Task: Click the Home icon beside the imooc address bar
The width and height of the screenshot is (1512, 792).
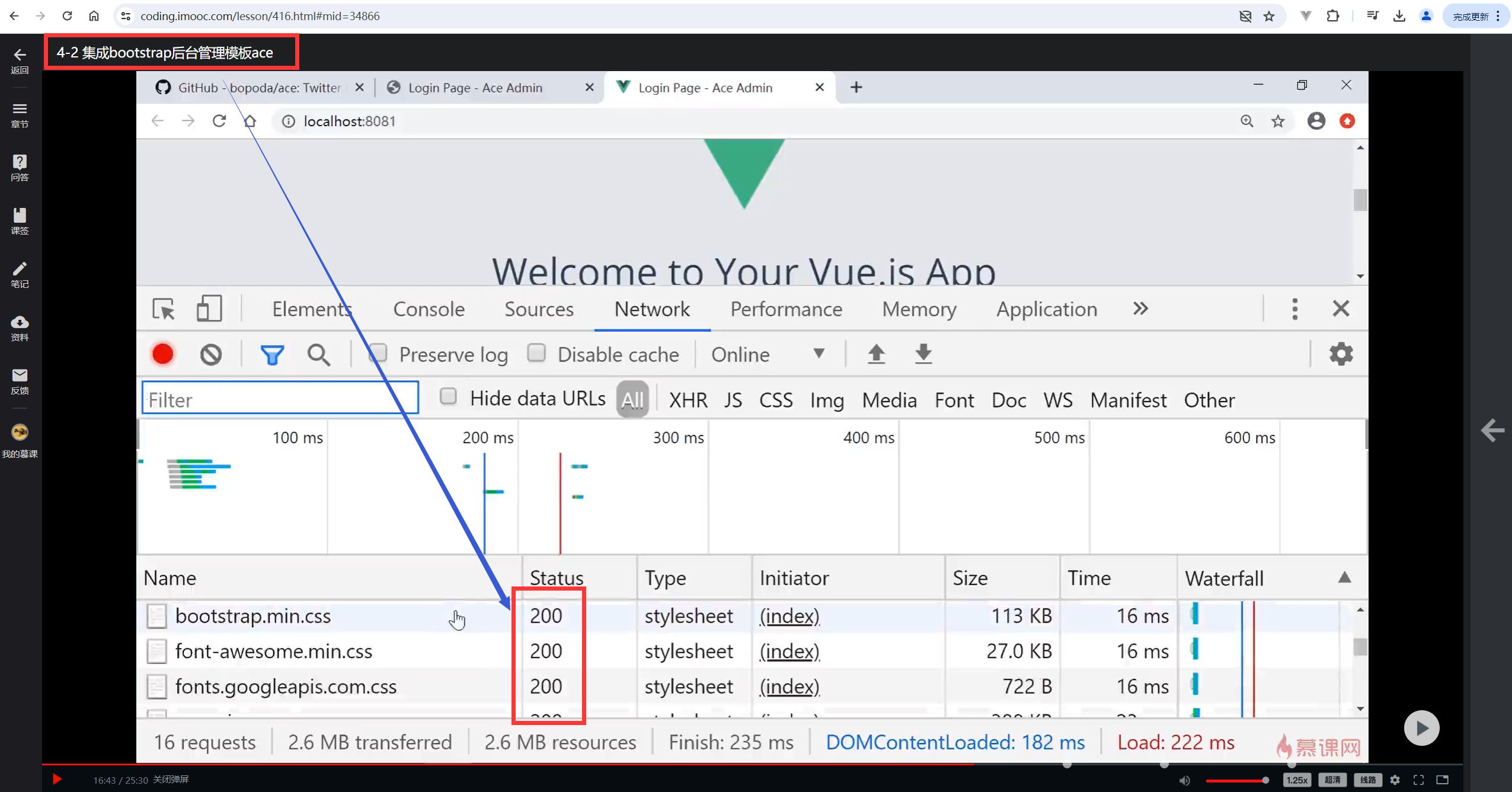Action: 94,16
